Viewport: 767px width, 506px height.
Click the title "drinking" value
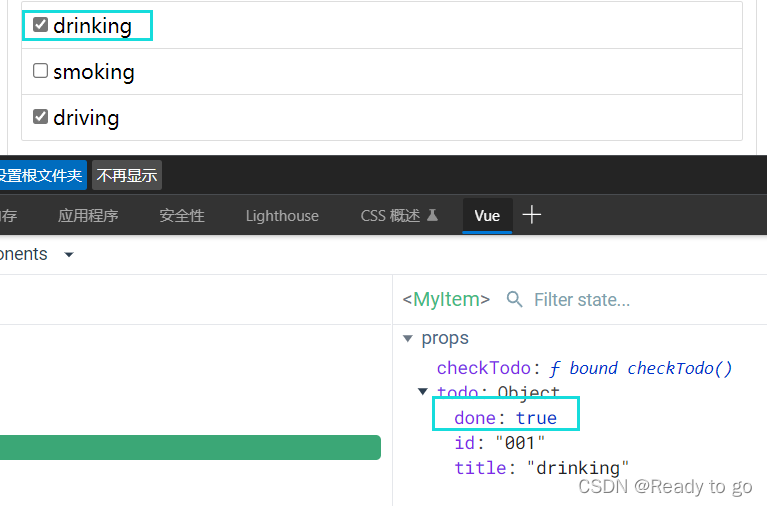point(578,468)
